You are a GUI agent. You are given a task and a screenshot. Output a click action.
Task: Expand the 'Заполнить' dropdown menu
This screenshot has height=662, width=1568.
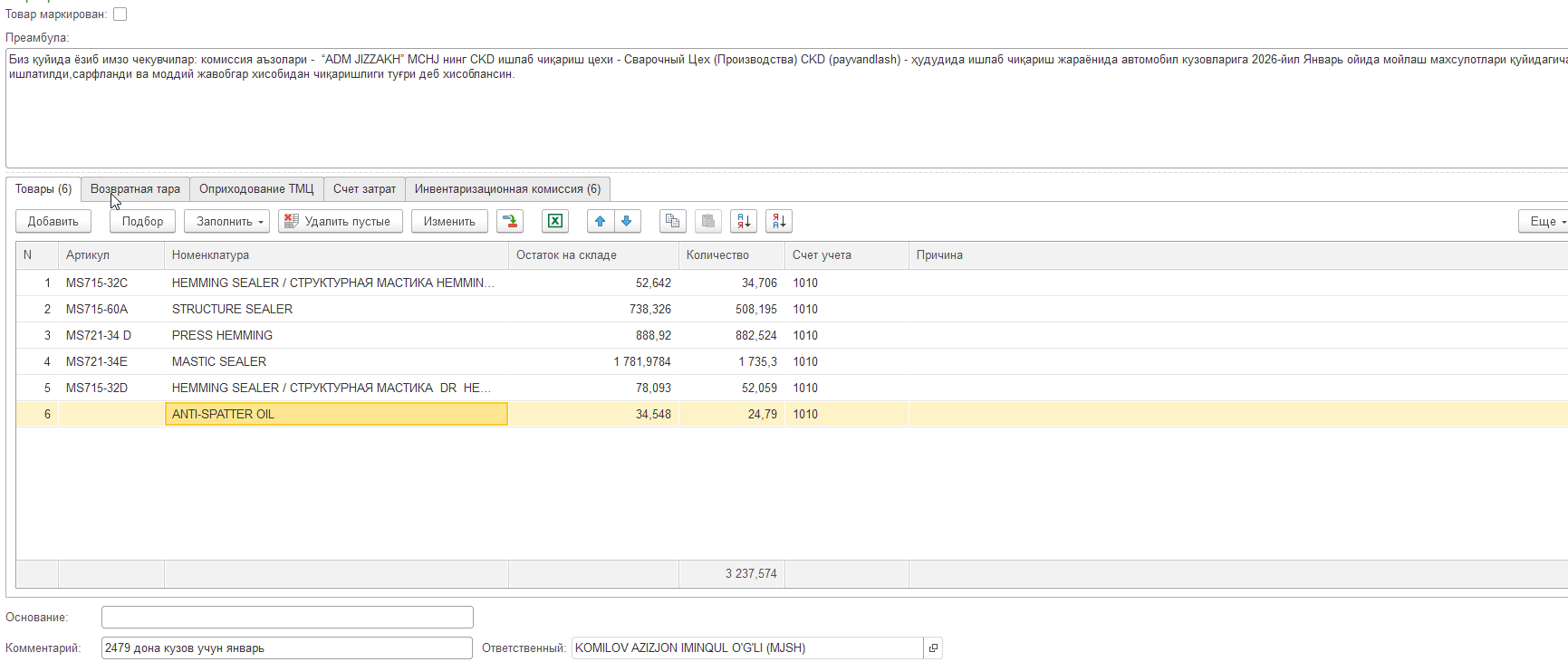(x=227, y=221)
